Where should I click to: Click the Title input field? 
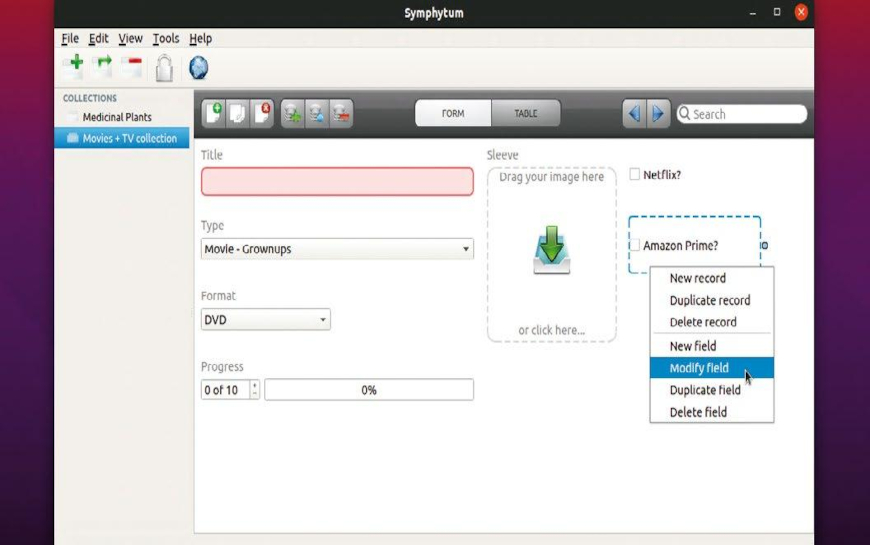(x=337, y=181)
